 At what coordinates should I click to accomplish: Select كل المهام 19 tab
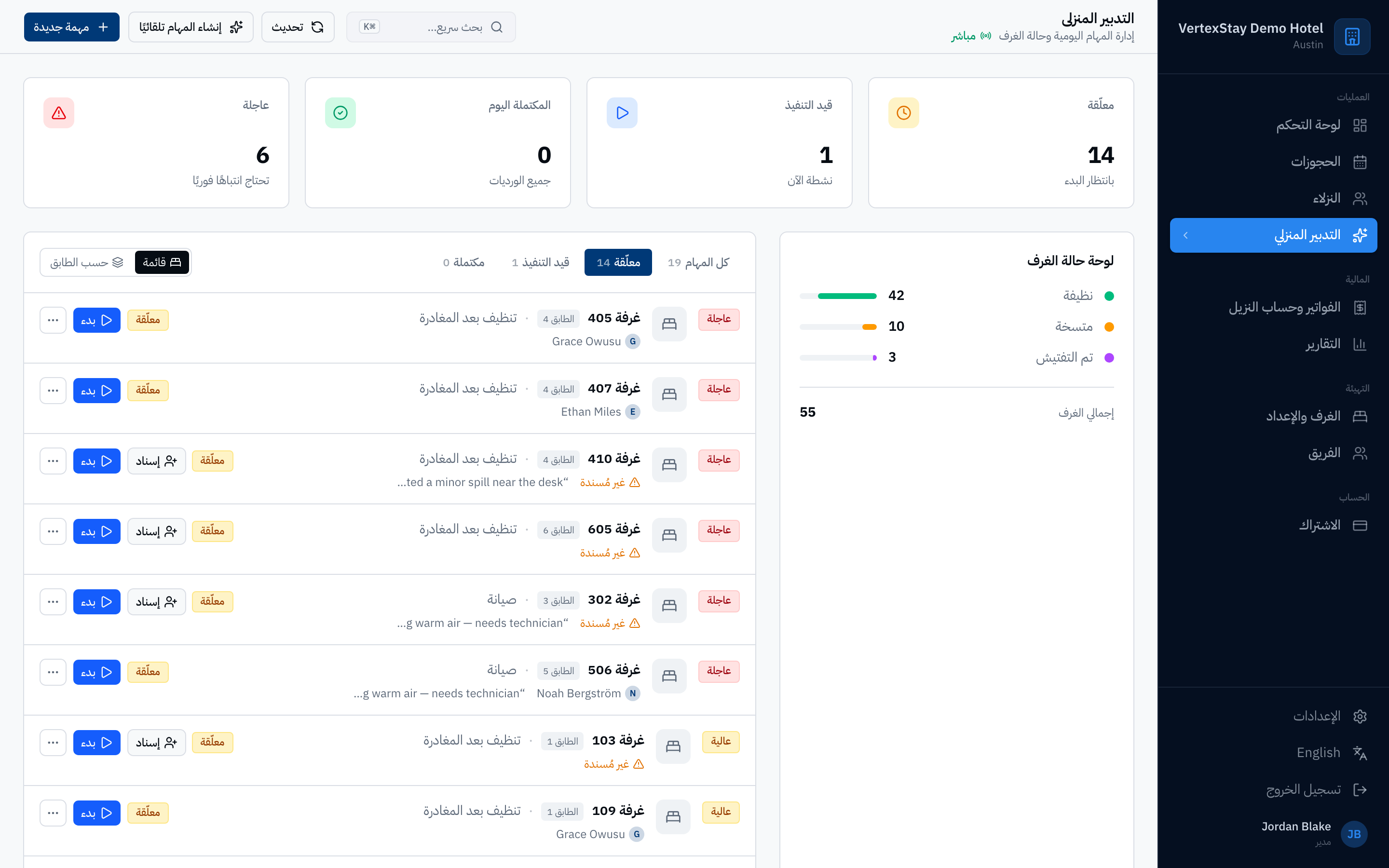(698, 262)
